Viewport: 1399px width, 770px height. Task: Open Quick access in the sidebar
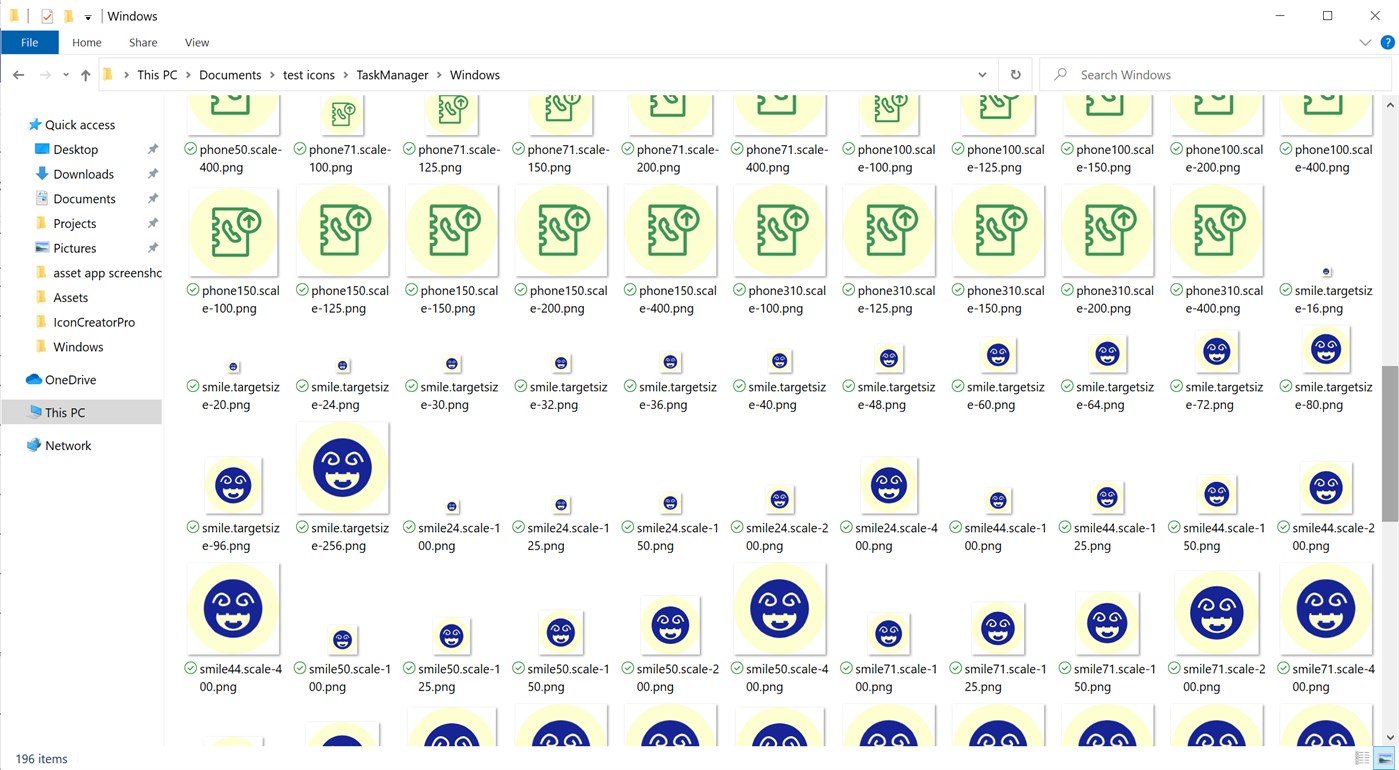pos(80,125)
